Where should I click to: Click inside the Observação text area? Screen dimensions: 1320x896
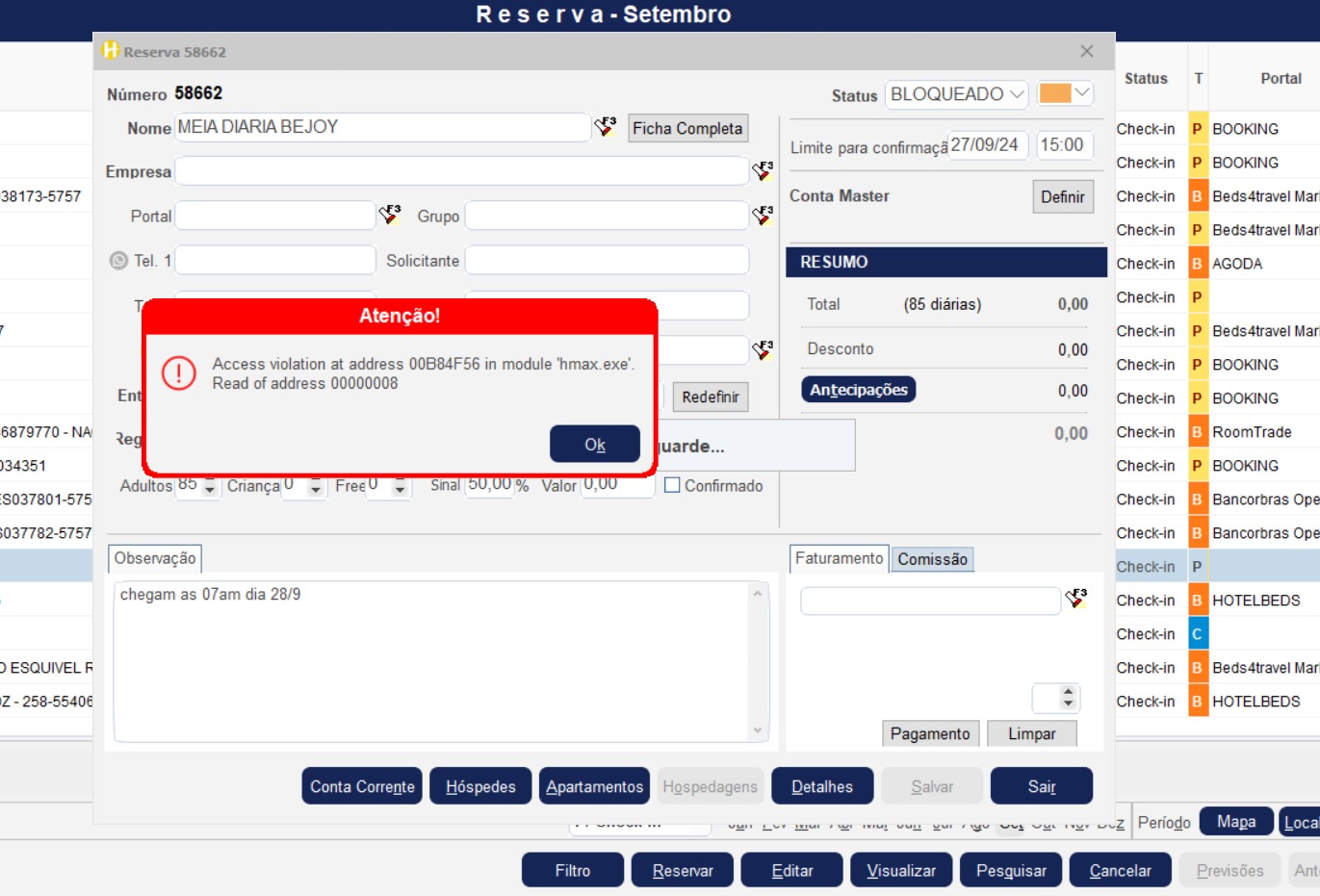click(x=433, y=664)
